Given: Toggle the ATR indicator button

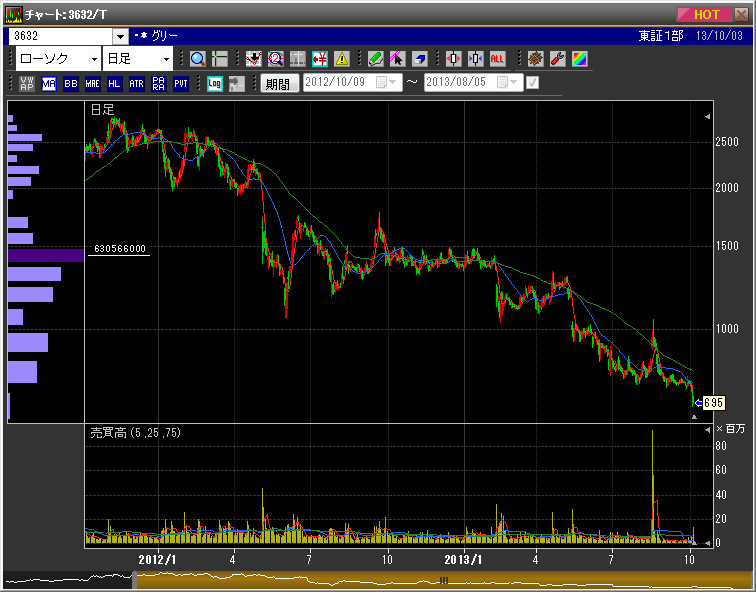Looking at the screenshot, I should coord(137,84).
